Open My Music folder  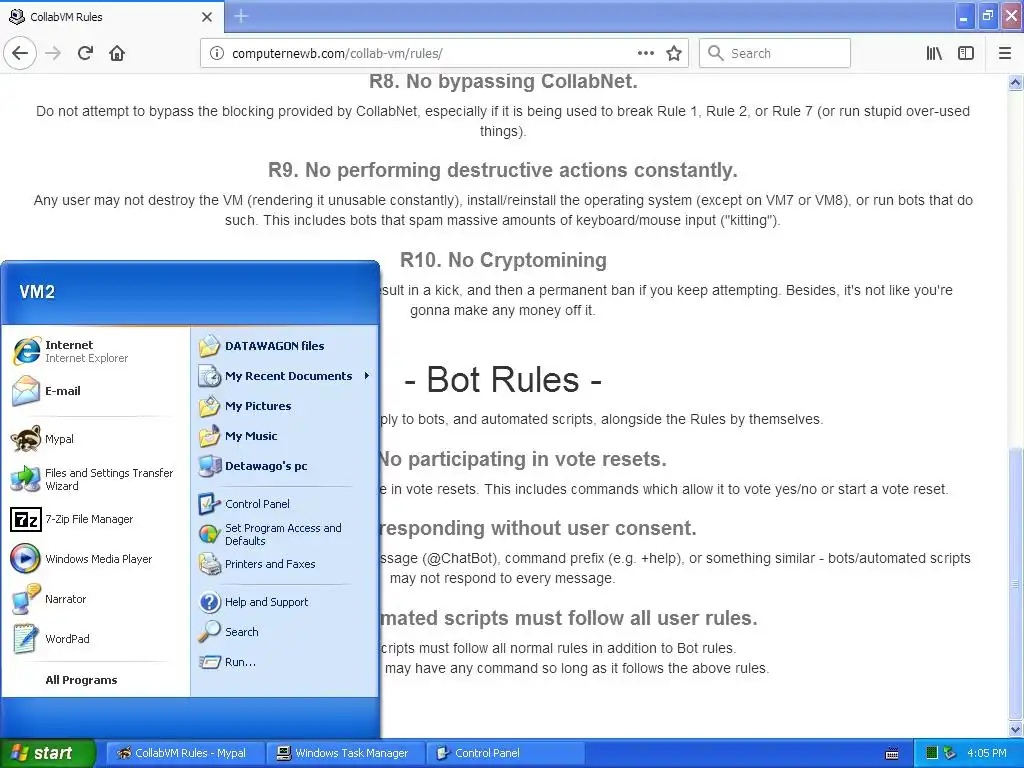(285, 436)
